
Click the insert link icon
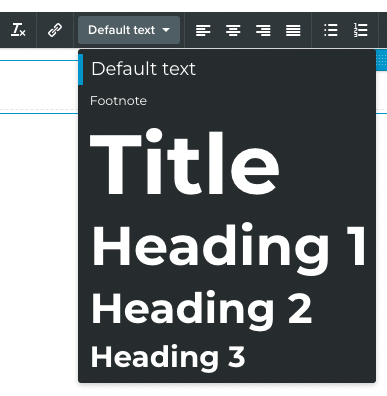click(x=55, y=30)
